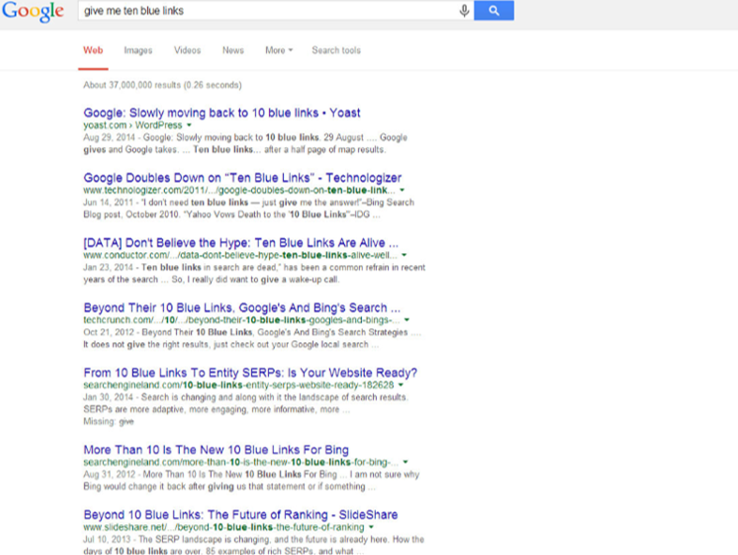738x555 pixels.
Task: Click the microphone voice search icon
Action: coord(464,10)
